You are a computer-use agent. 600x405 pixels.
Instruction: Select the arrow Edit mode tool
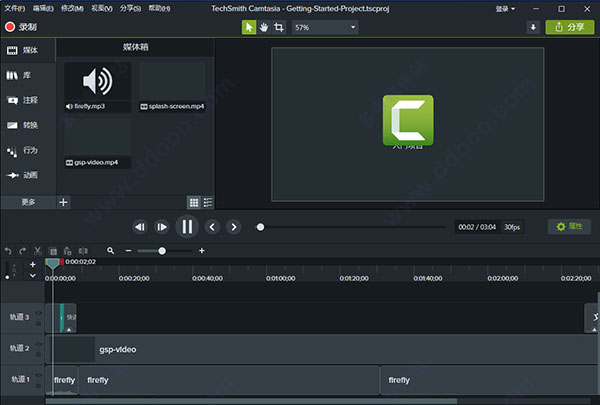pyautogui.click(x=249, y=27)
